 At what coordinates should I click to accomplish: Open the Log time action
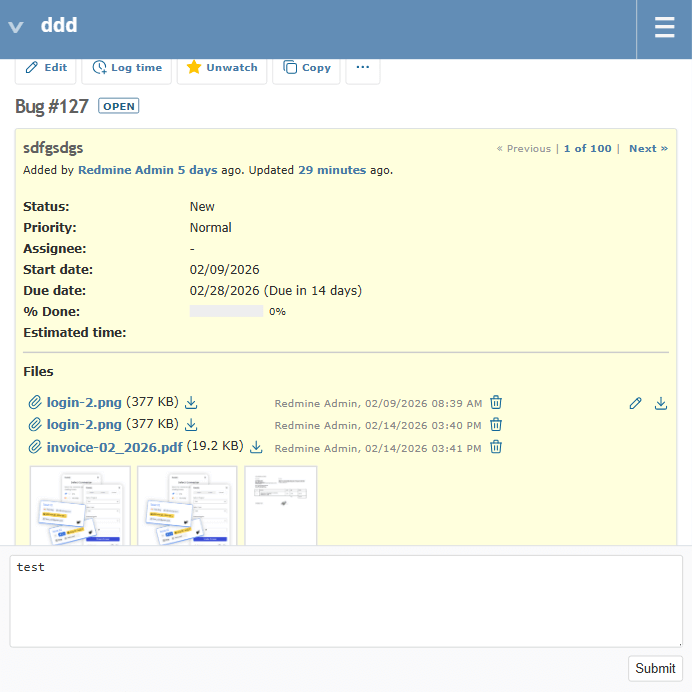[126, 68]
